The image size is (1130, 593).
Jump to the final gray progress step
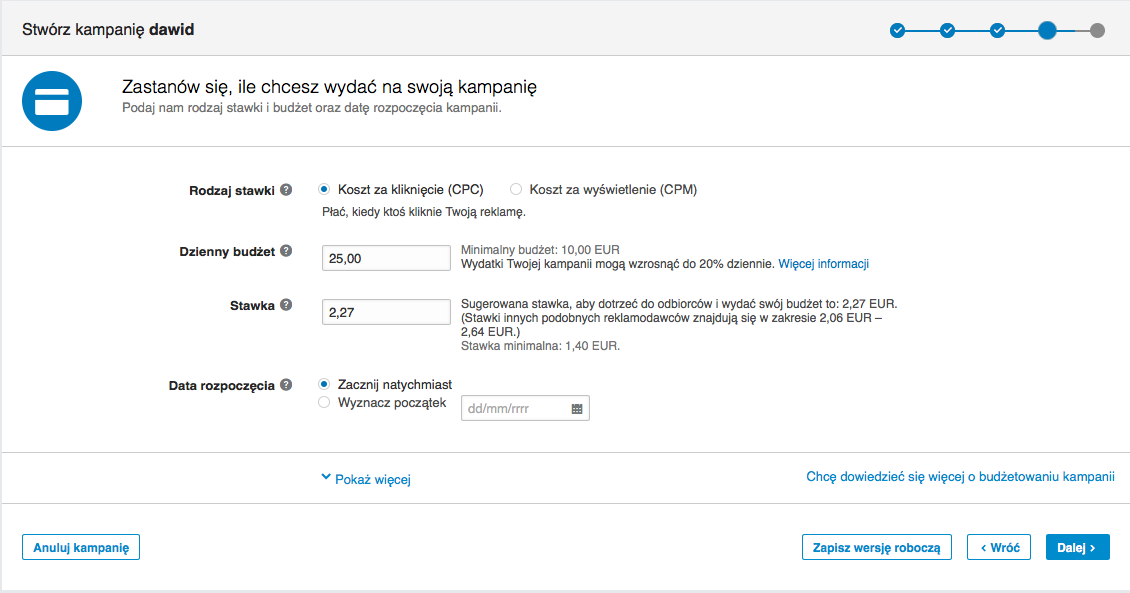click(1097, 30)
